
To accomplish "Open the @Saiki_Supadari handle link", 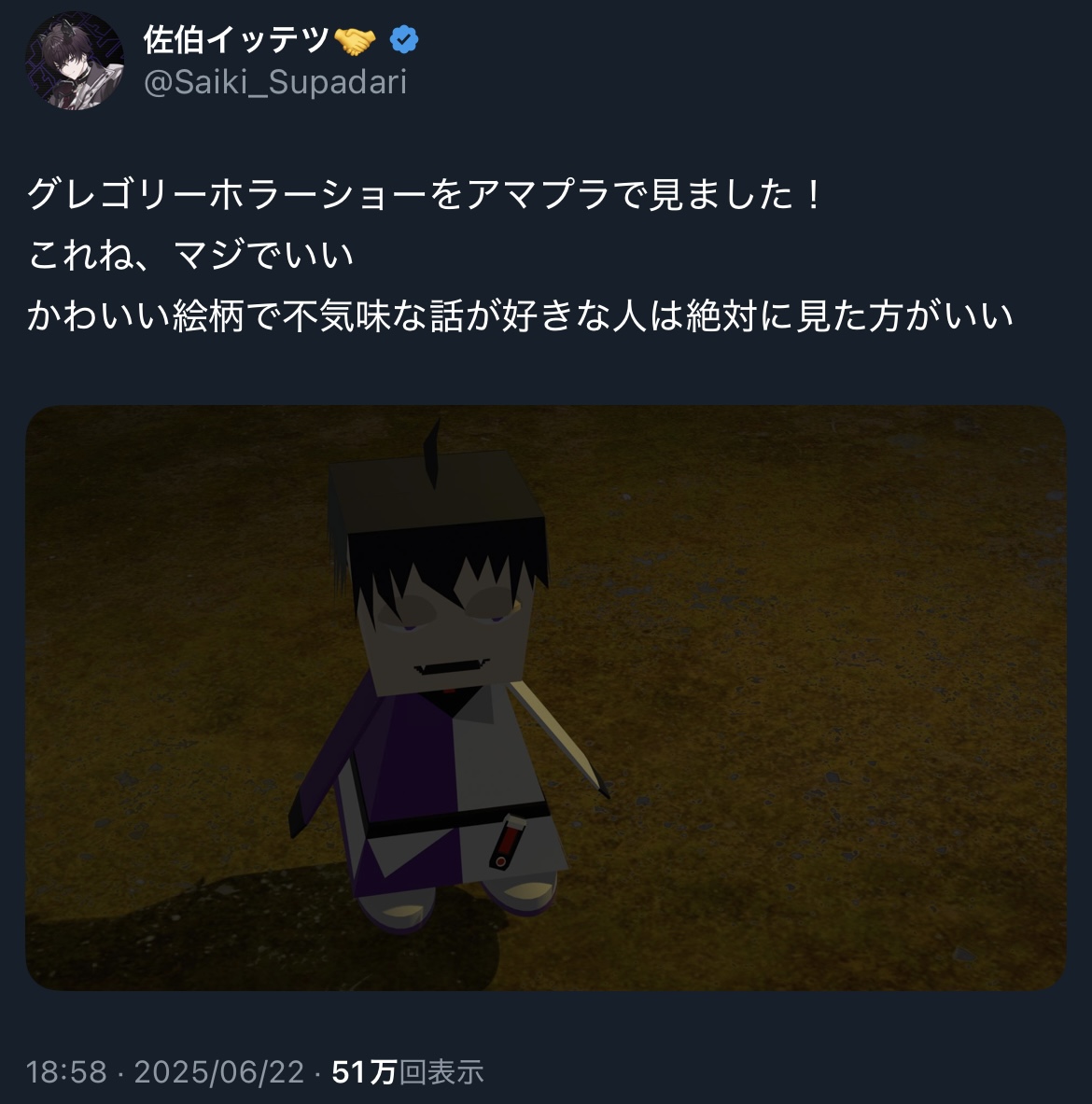I will click(275, 82).
